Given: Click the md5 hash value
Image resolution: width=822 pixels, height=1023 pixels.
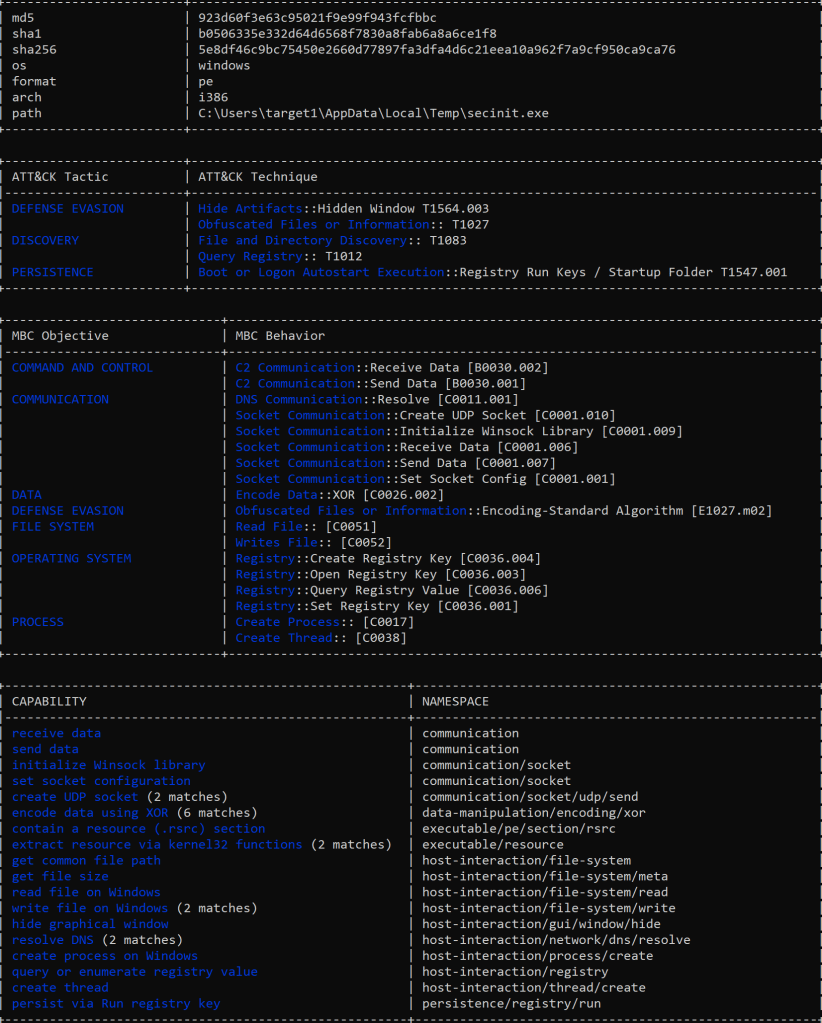Looking at the screenshot, I should coord(317,18).
